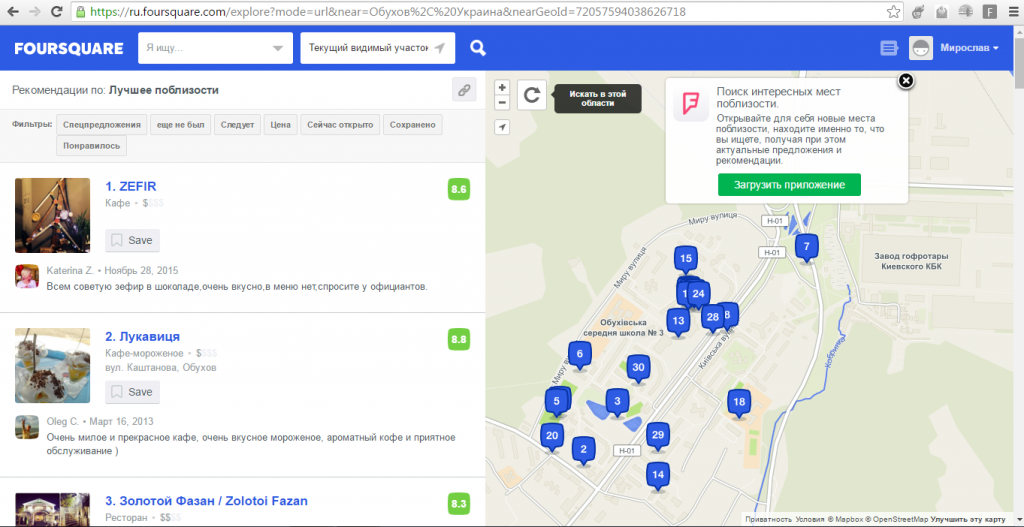Select map pin number 24
Image resolution: width=1024 pixels, height=527 pixels.
(699, 295)
